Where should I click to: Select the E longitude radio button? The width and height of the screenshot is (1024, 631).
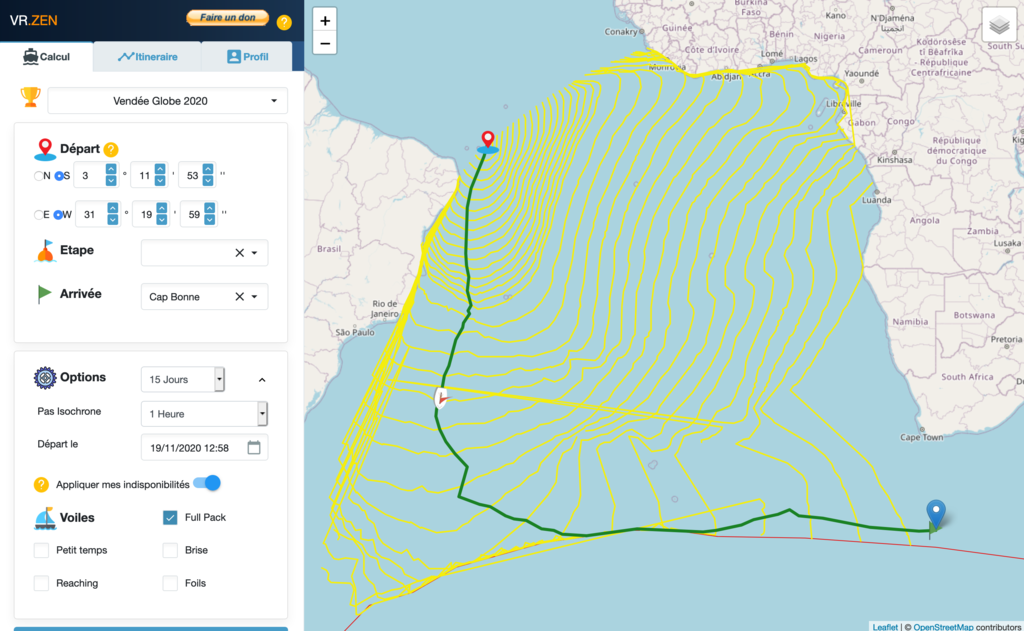point(39,215)
